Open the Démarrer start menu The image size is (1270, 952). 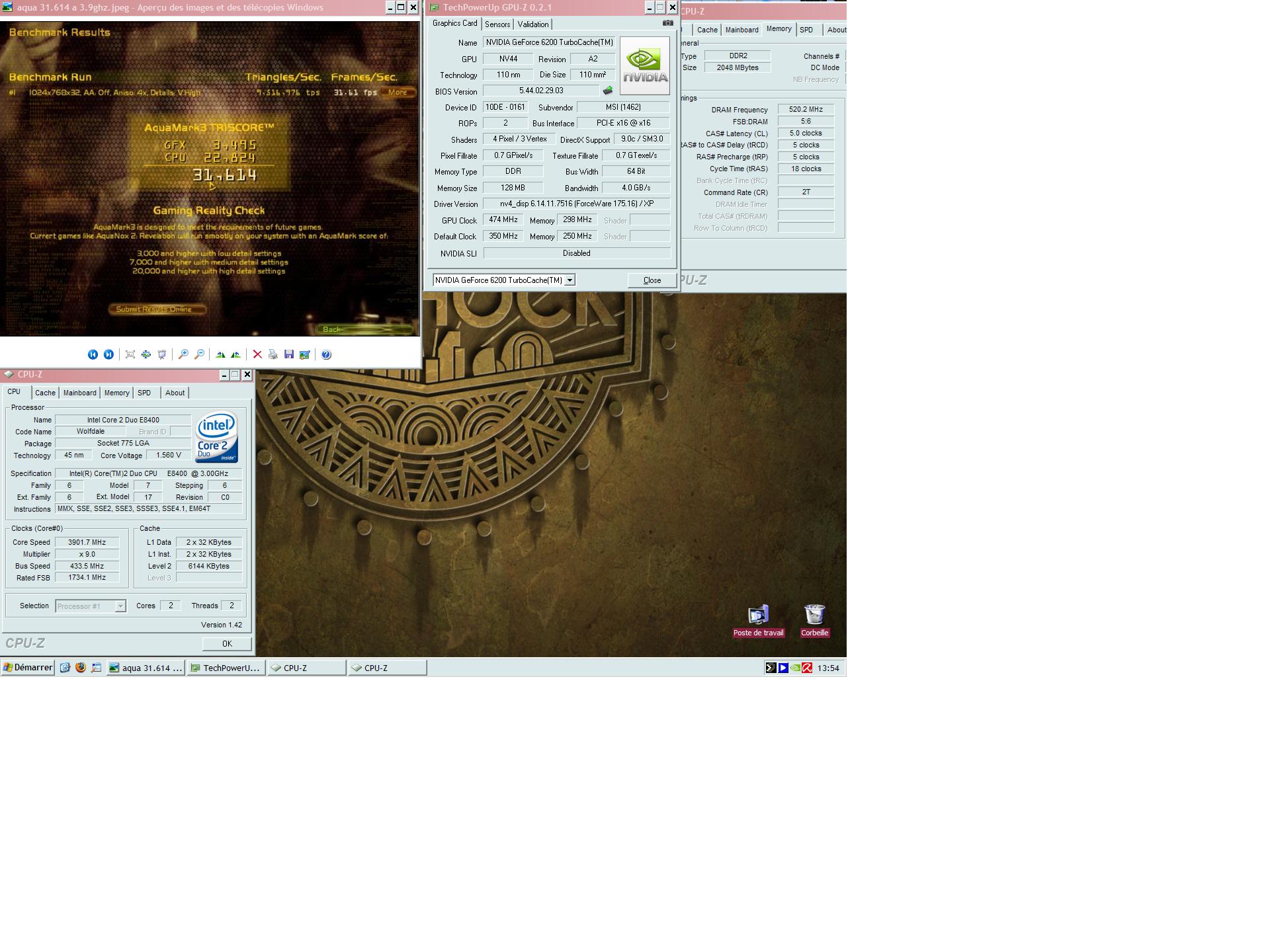pyautogui.click(x=28, y=668)
